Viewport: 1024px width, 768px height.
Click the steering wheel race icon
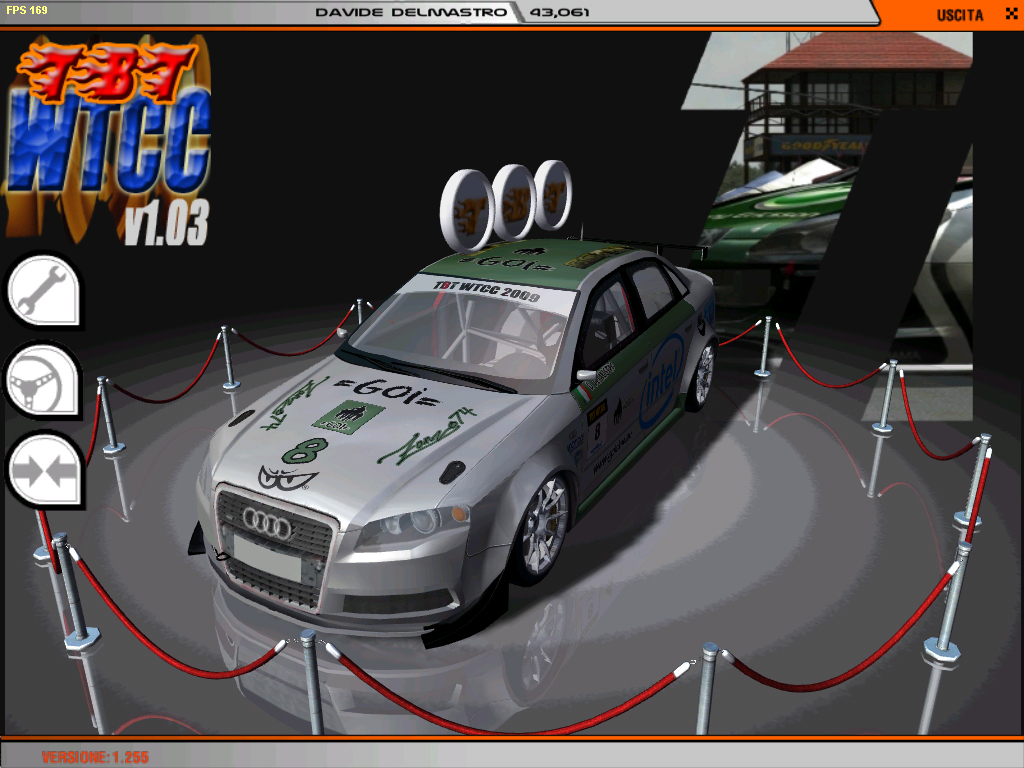coord(43,380)
